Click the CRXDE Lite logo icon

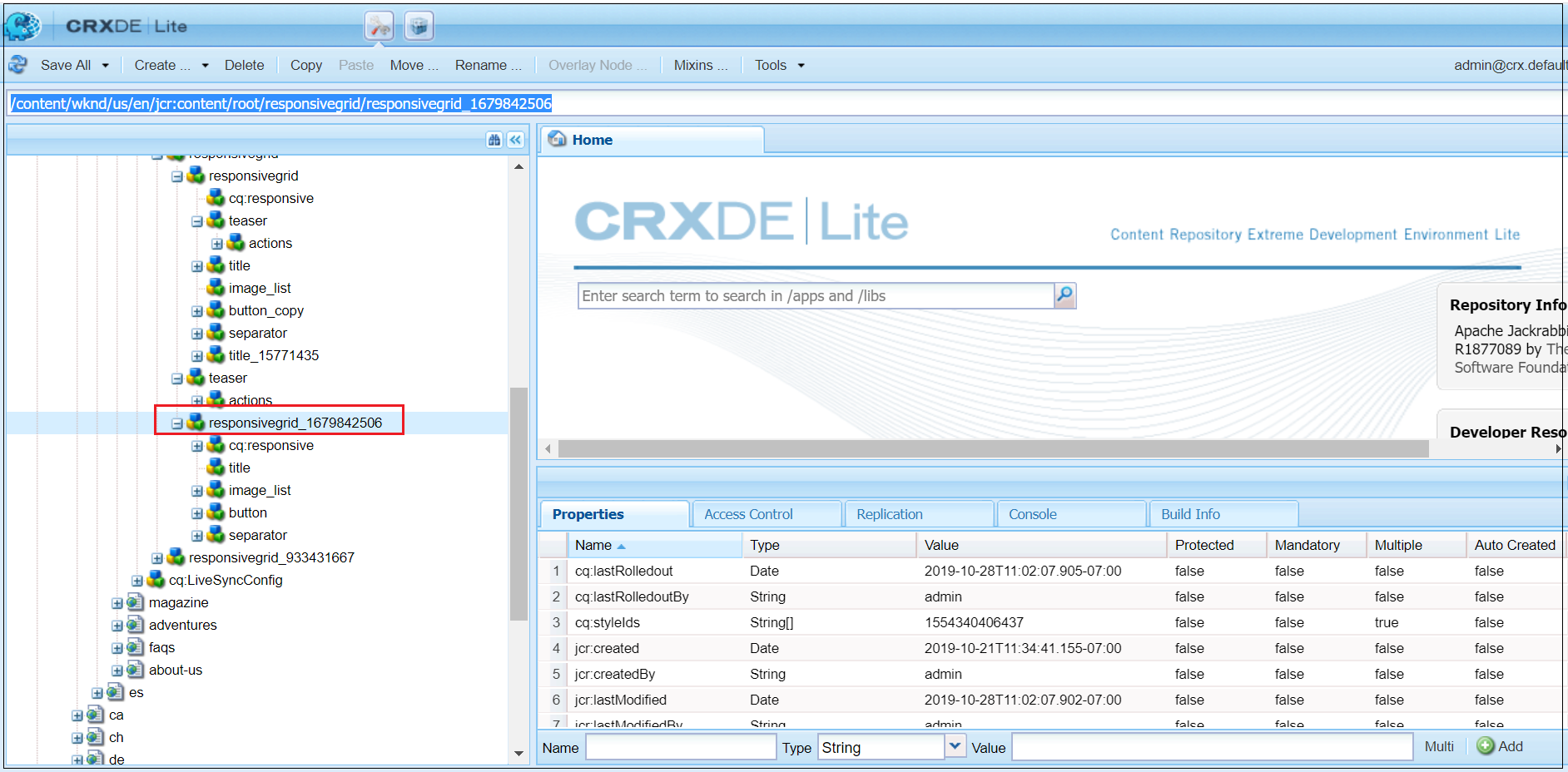coord(22,26)
